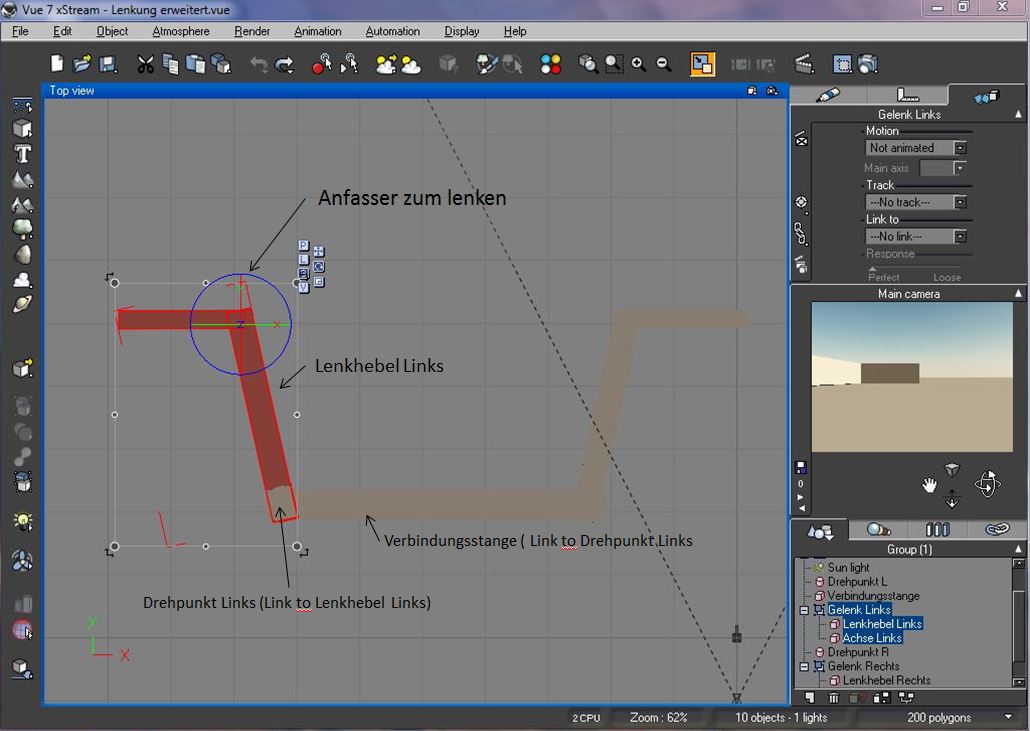Viewport: 1030px width, 731px height.
Task: Click the zoom in magnifier icon
Action: point(639,65)
